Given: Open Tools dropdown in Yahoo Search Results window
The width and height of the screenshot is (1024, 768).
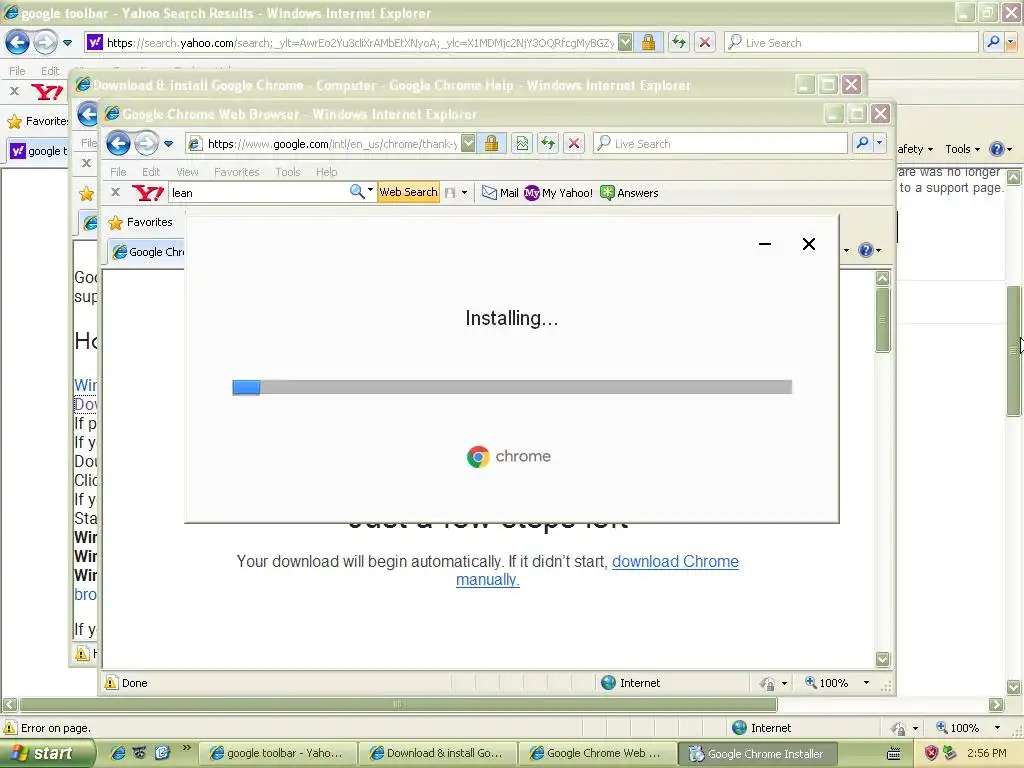Looking at the screenshot, I should (x=963, y=149).
